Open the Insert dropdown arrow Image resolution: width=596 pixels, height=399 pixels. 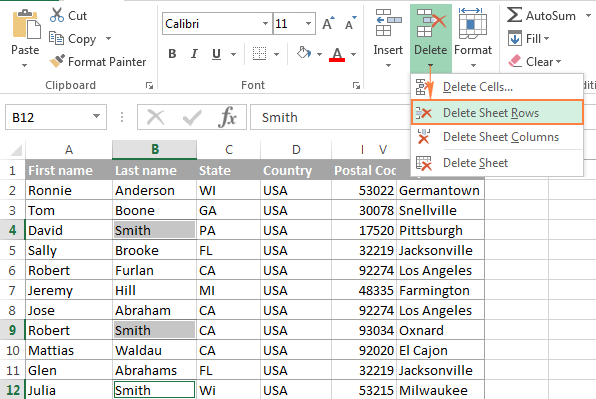[388, 65]
